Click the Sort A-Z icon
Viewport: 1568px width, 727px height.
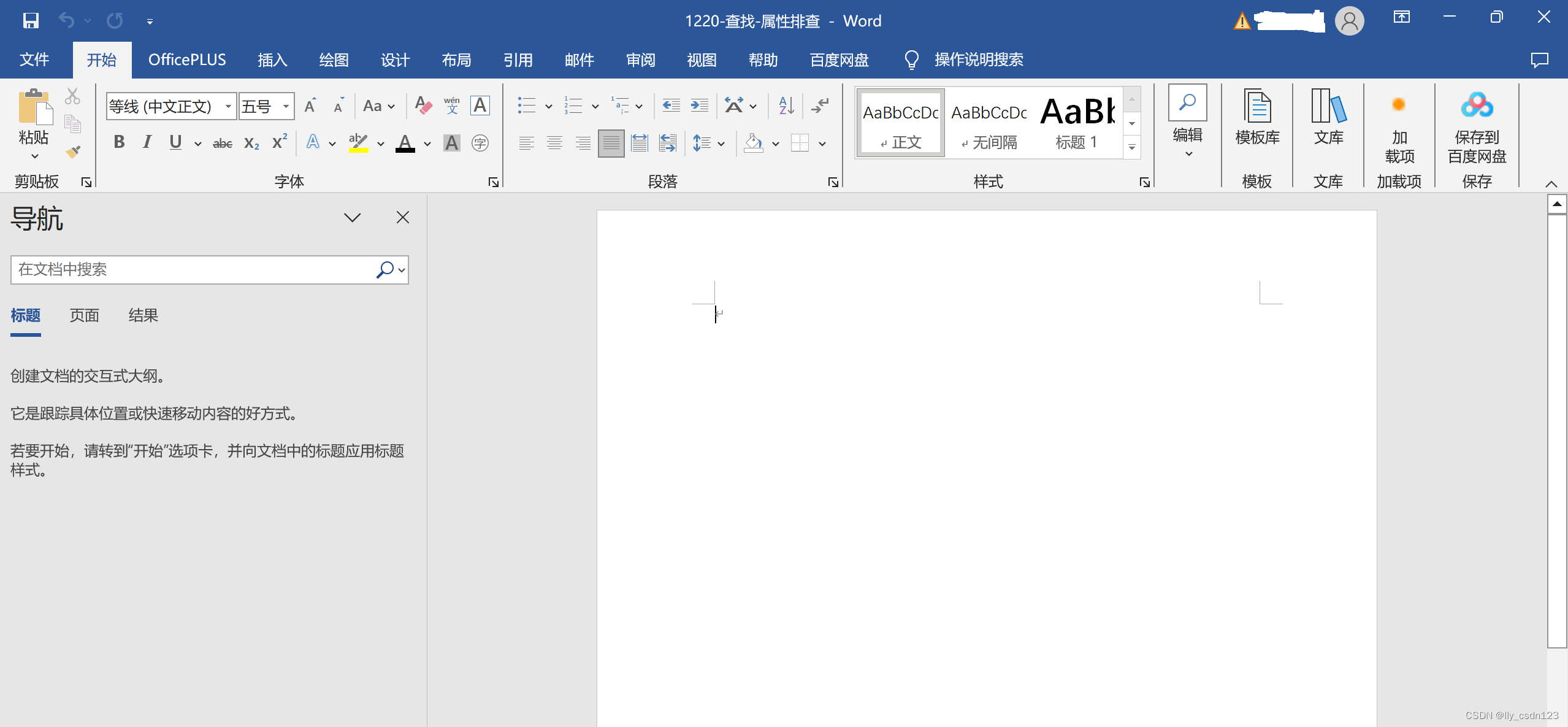tap(786, 106)
